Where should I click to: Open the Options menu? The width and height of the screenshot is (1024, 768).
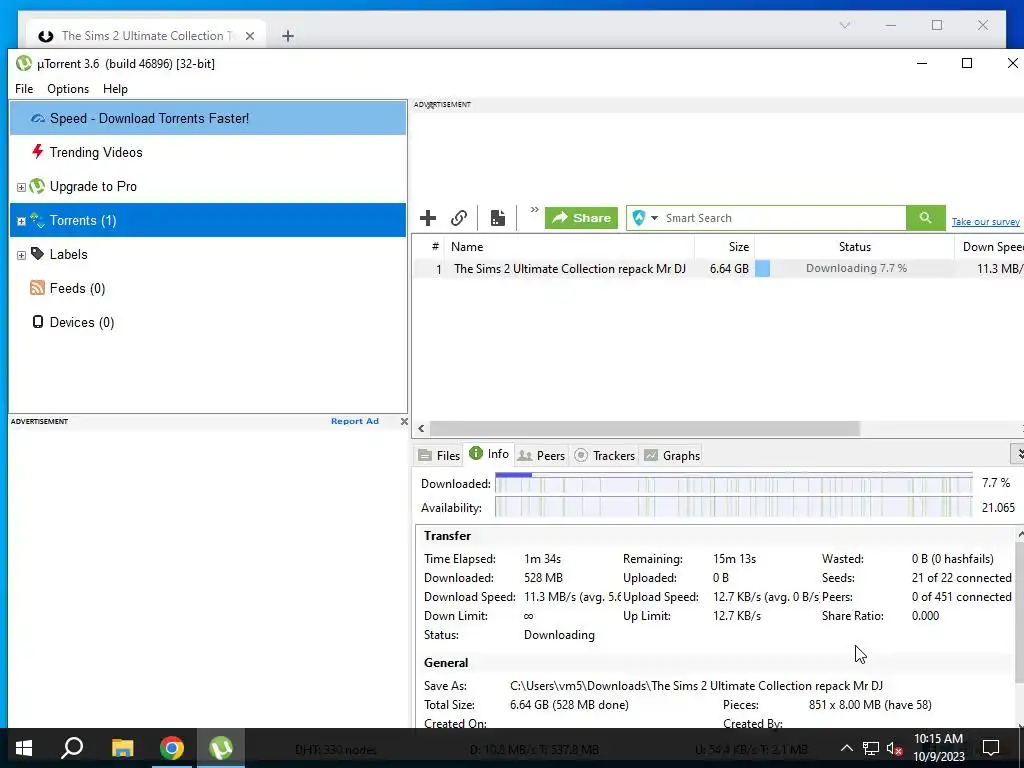68,89
